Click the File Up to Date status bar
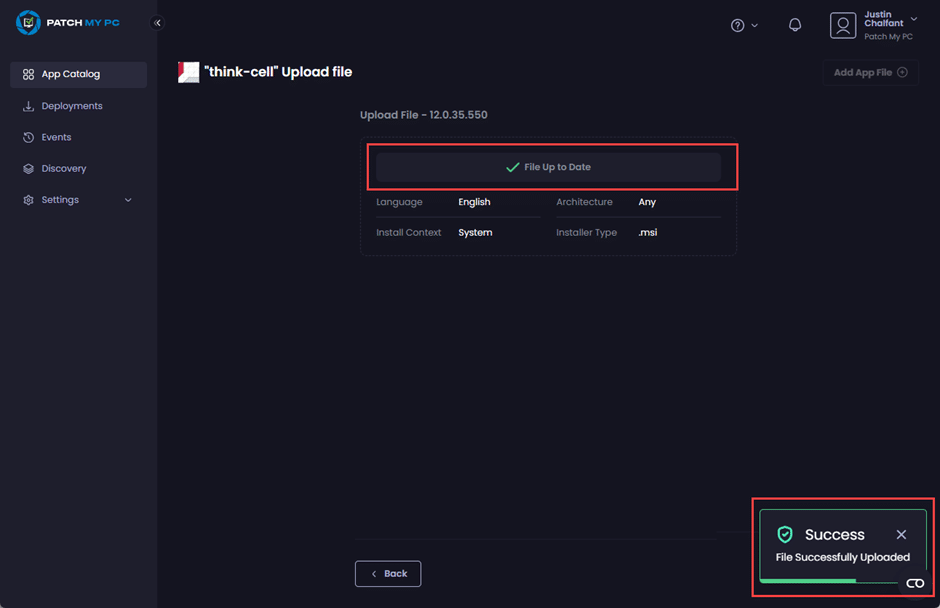 (x=548, y=167)
